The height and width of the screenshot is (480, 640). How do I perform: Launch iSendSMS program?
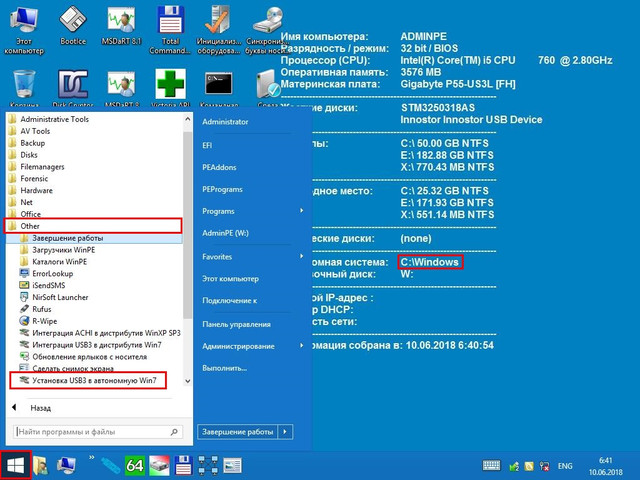click(95, 285)
